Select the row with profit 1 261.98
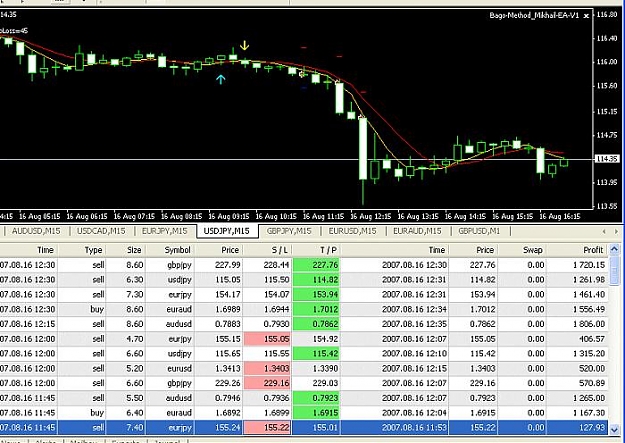Image resolution: width=625 pixels, height=443 pixels. (x=304, y=280)
